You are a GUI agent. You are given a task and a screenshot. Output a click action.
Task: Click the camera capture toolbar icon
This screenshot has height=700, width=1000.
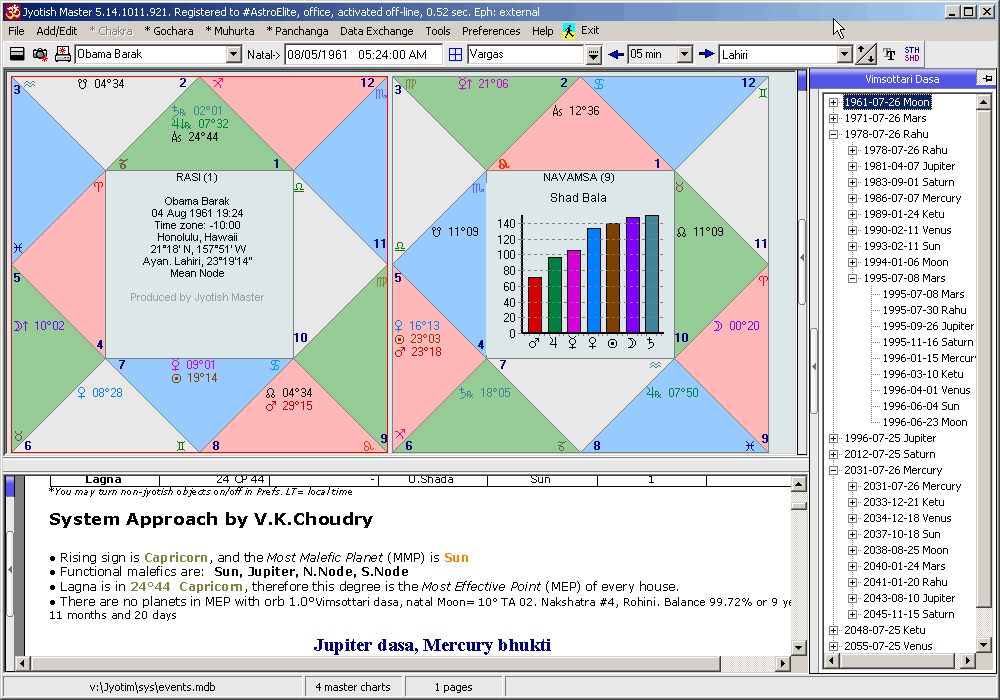pos(40,54)
